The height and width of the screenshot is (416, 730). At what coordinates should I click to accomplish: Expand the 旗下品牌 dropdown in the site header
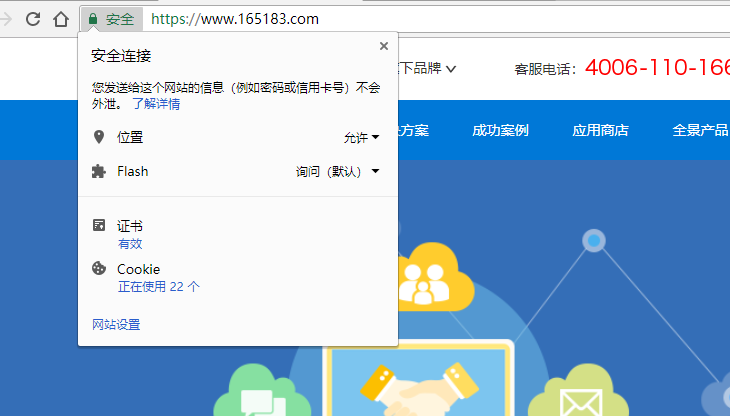[428, 69]
